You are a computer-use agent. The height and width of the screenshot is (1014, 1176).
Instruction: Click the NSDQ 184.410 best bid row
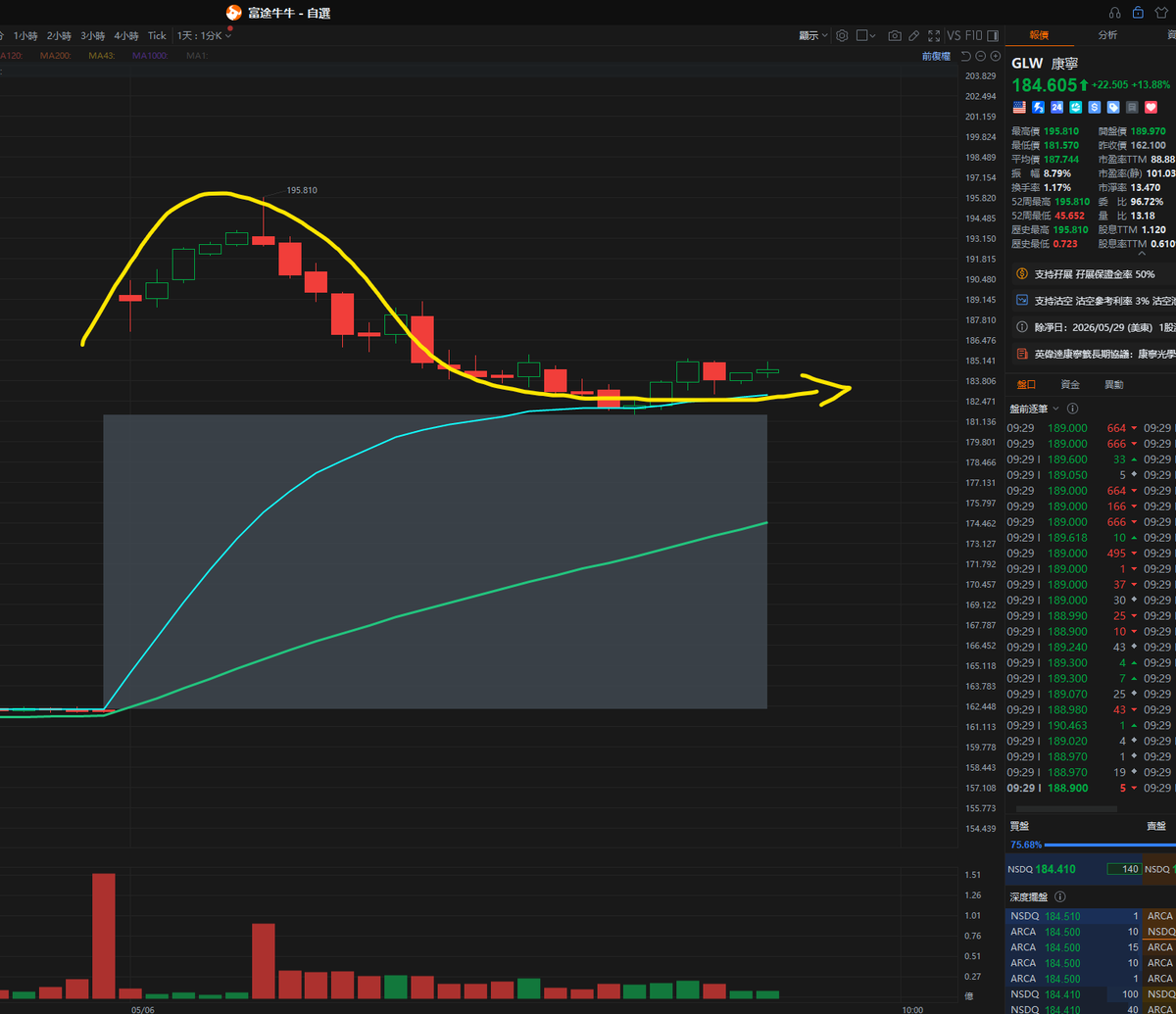1073,868
